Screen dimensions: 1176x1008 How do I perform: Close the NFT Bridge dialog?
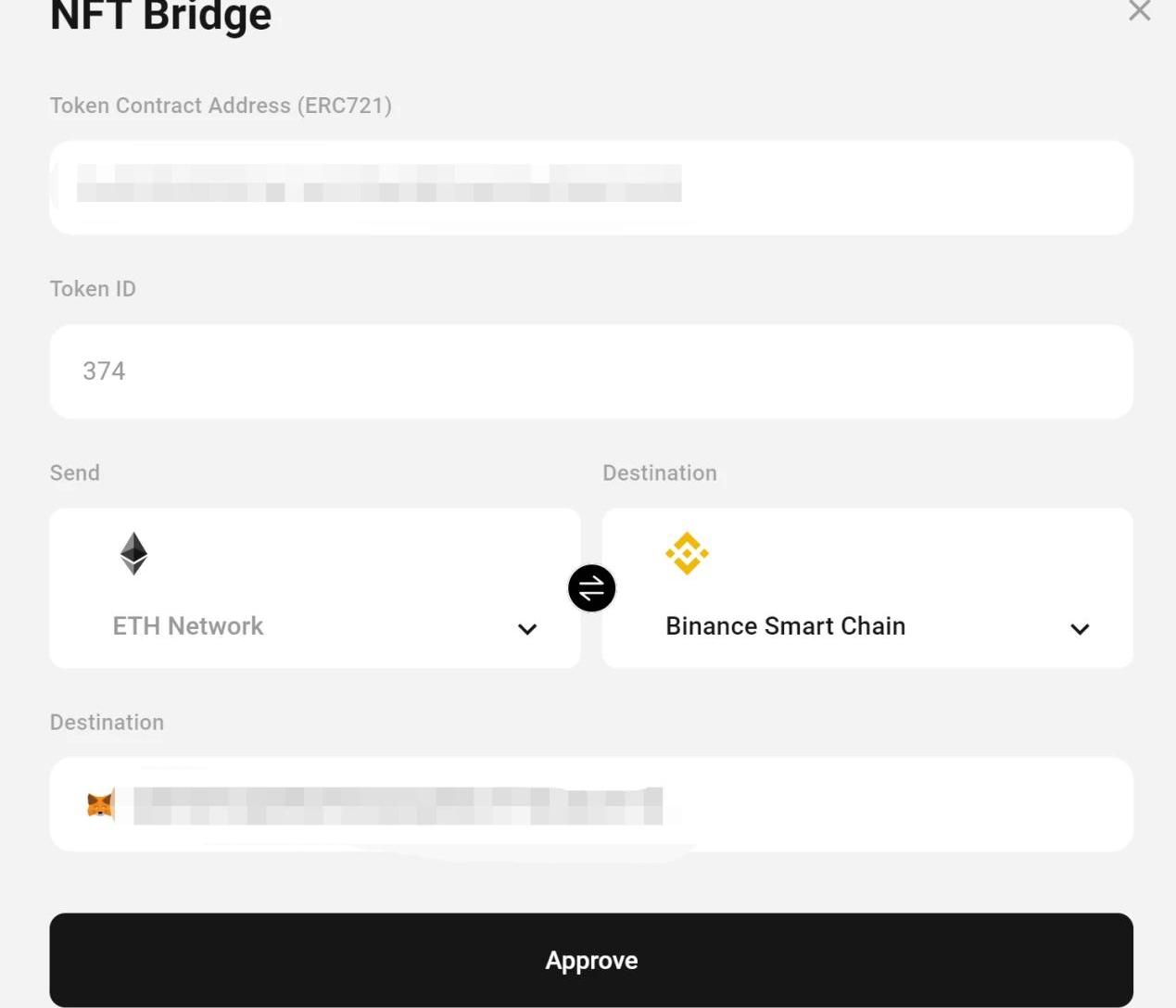point(1139,11)
